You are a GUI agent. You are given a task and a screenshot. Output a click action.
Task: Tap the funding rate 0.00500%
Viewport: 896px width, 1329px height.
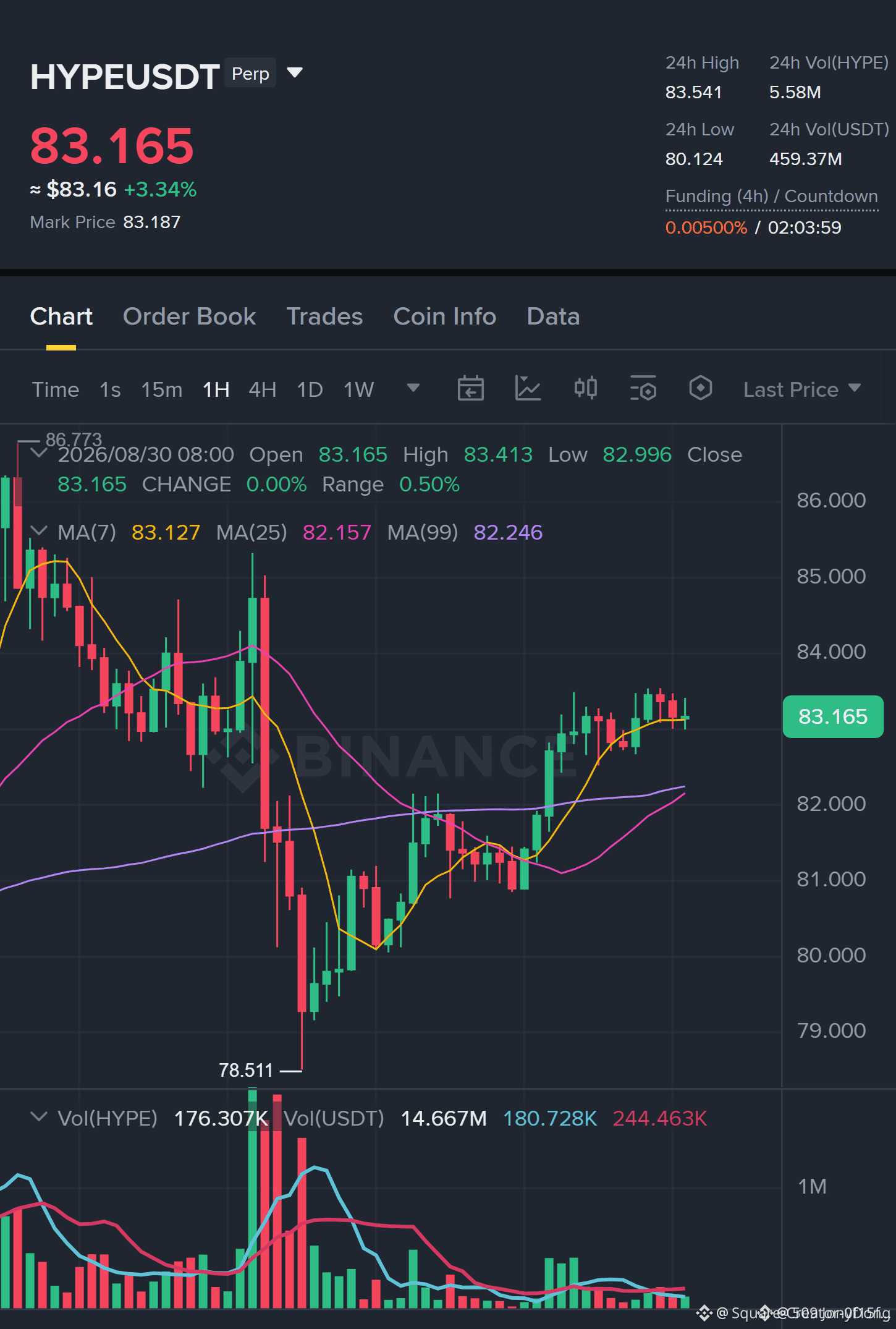pyautogui.click(x=706, y=227)
